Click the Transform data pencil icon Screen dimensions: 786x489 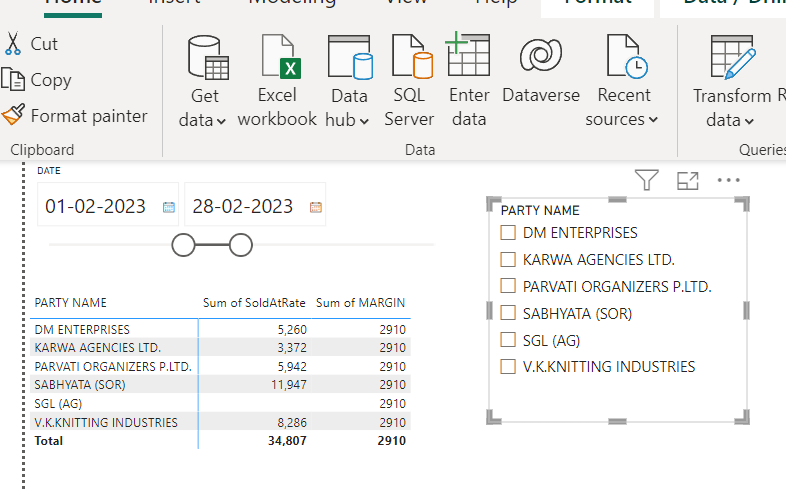point(733,57)
